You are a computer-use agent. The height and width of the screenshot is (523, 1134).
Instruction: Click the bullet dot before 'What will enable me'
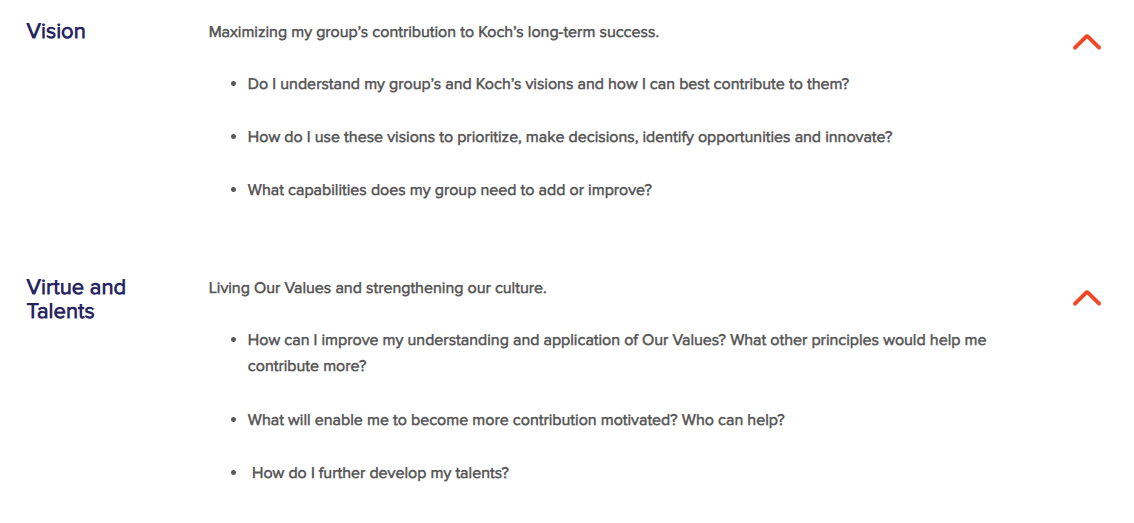(x=234, y=420)
